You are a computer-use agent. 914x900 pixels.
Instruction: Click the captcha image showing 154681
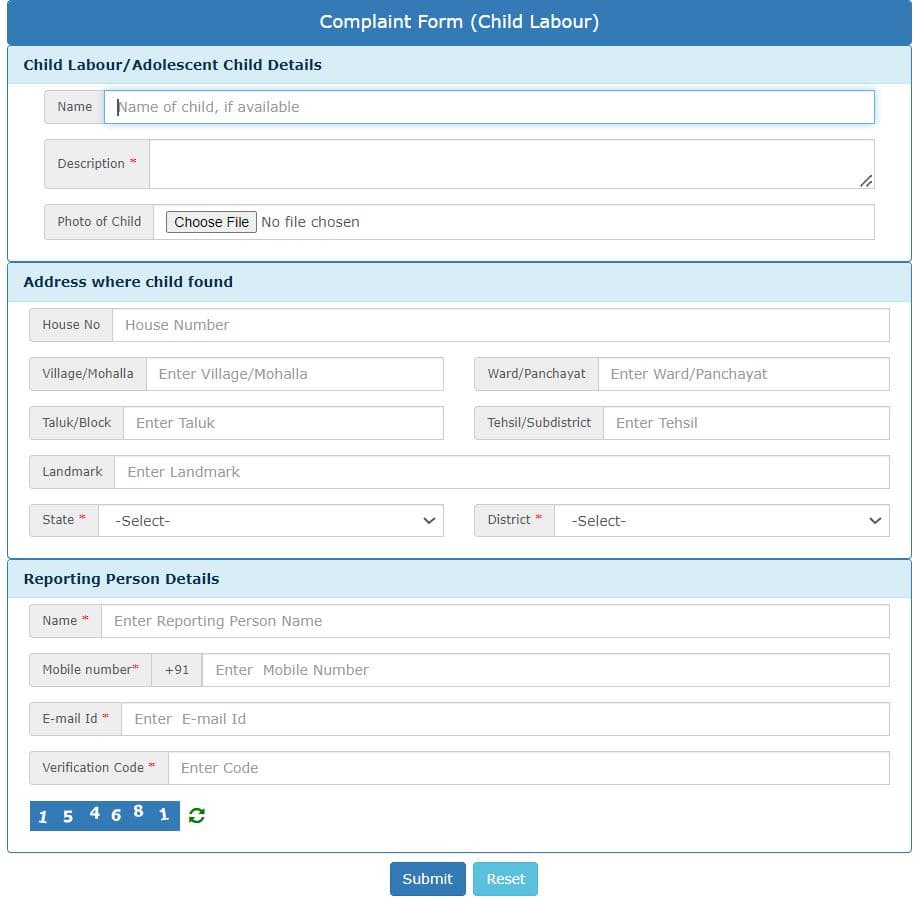(104, 815)
